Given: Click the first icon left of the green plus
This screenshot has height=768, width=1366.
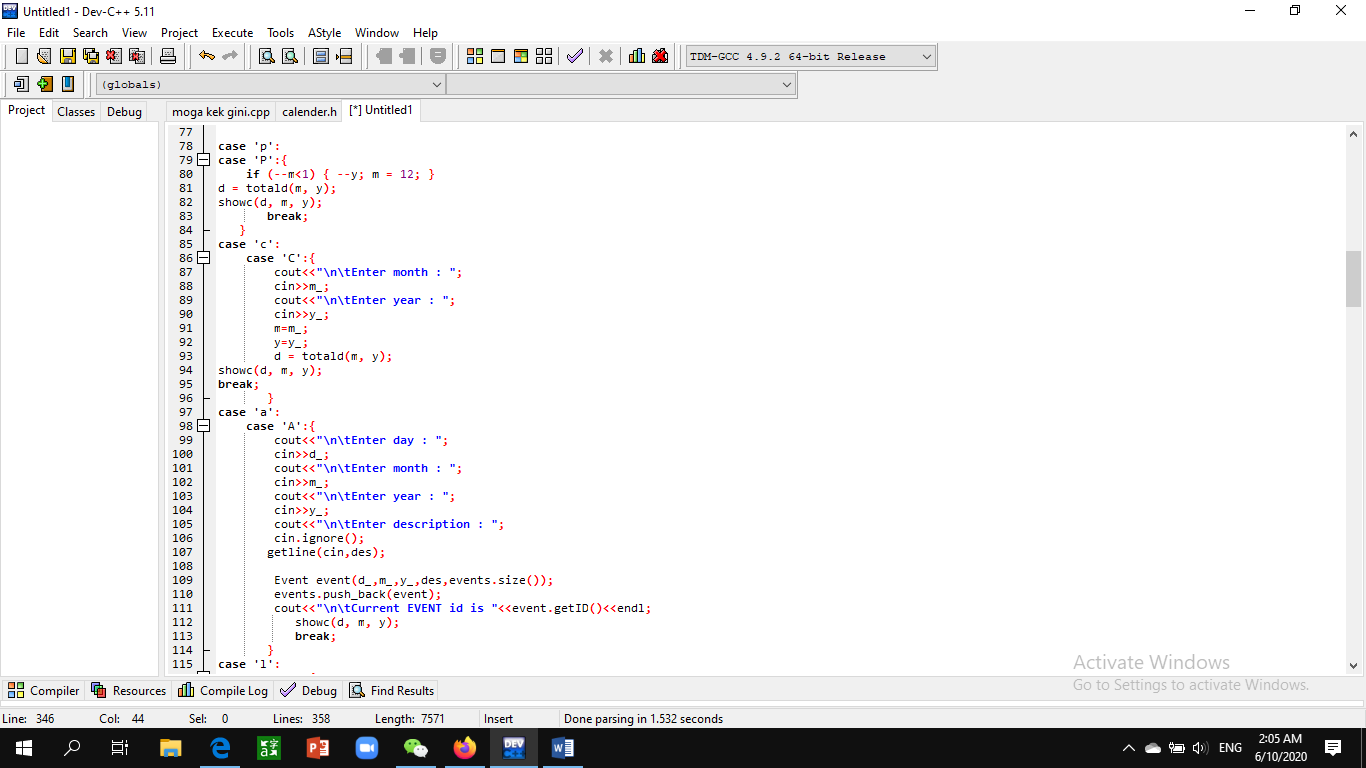Looking at the screenshot, I should tap(22, 84).
